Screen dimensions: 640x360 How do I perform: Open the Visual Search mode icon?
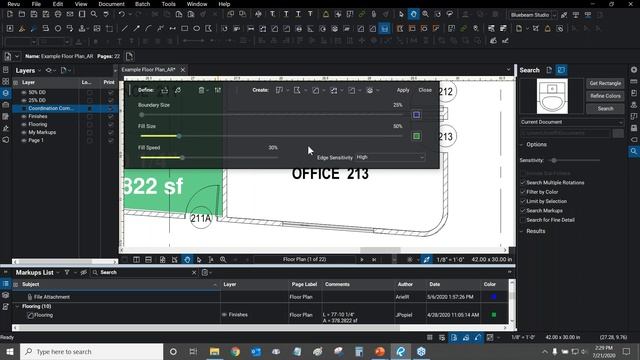pos(561,70)
